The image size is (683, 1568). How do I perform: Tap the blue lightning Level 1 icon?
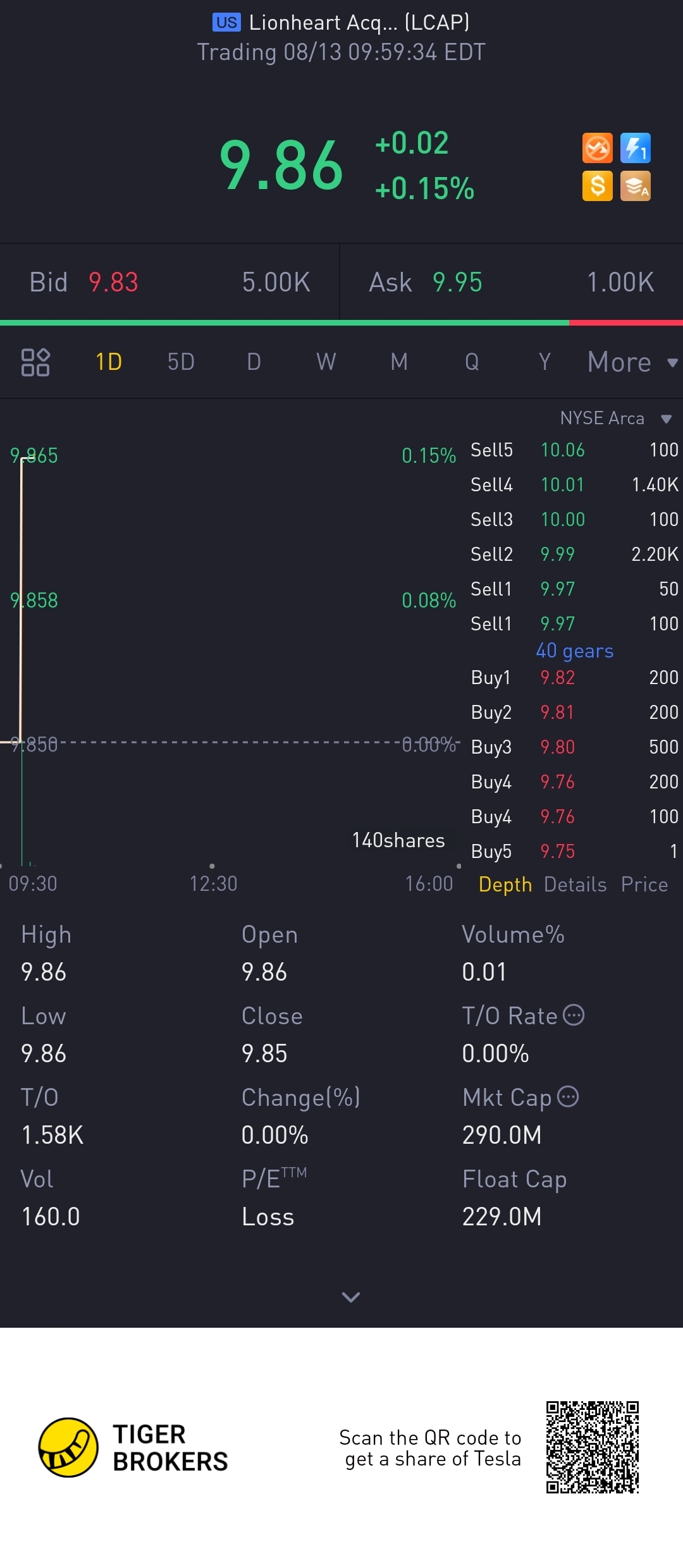636,149
